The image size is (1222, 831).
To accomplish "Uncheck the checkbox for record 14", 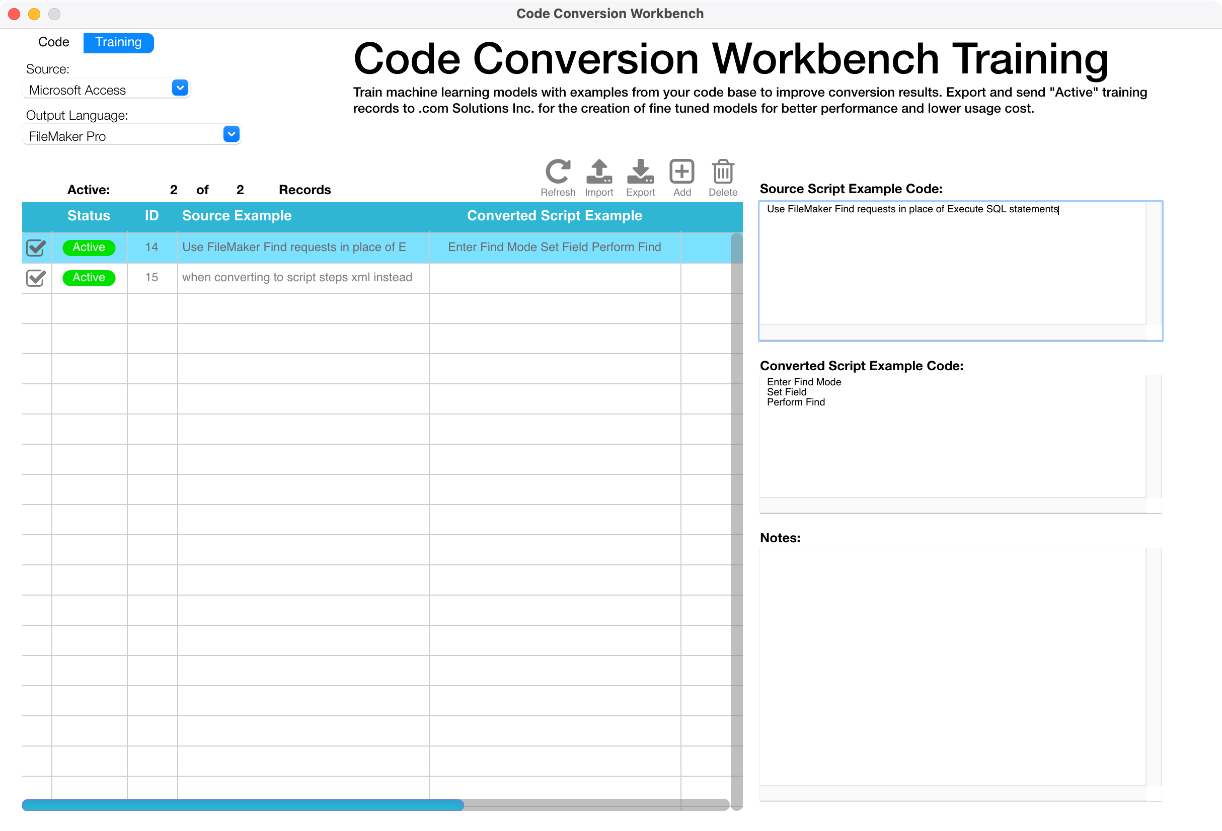I will point(36,248).
